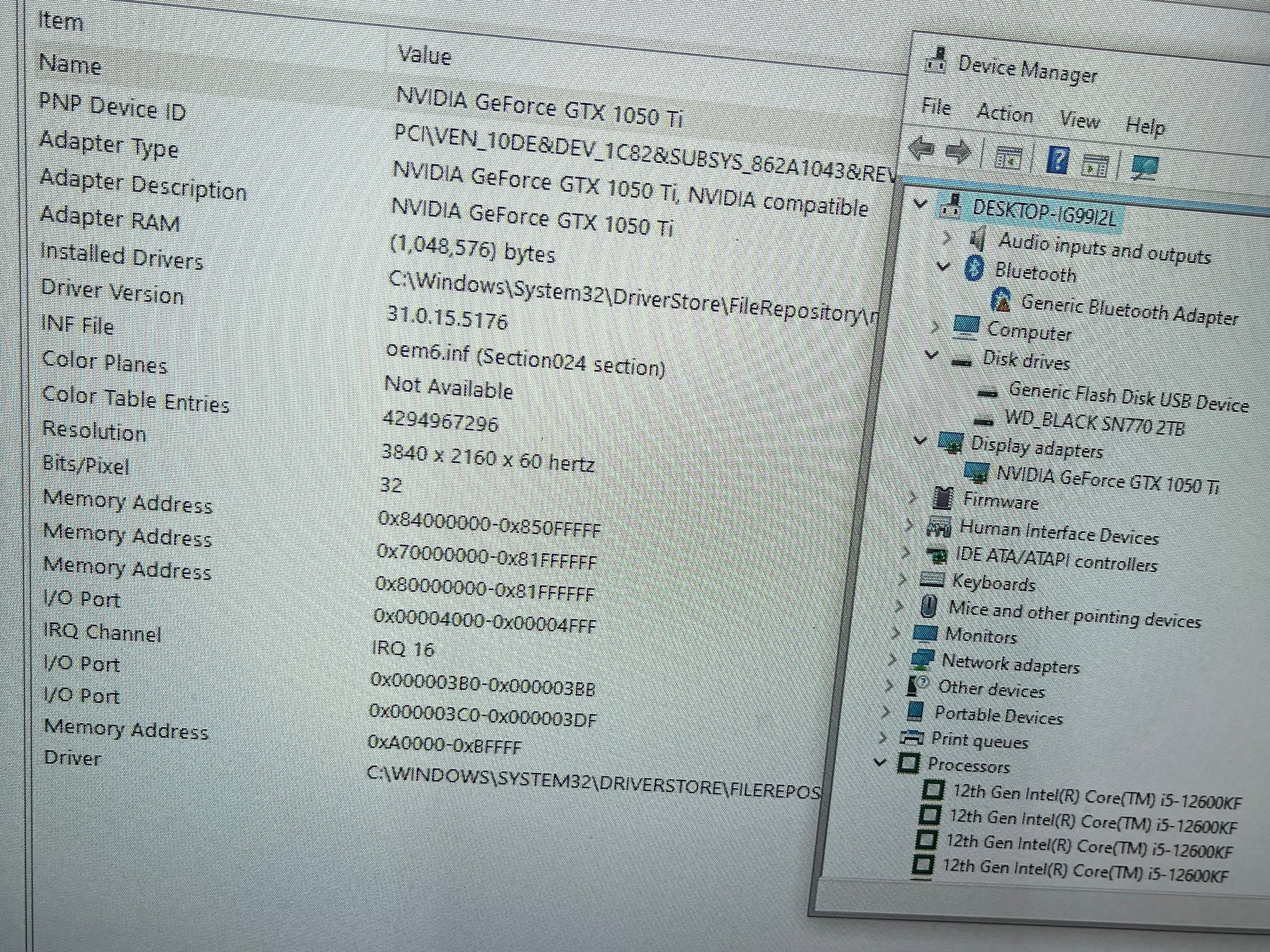This screenshot has height=952, width=1270.
Task: Select the DESKTOP-IG99I2L root node
Action: tap(1044, 213)
